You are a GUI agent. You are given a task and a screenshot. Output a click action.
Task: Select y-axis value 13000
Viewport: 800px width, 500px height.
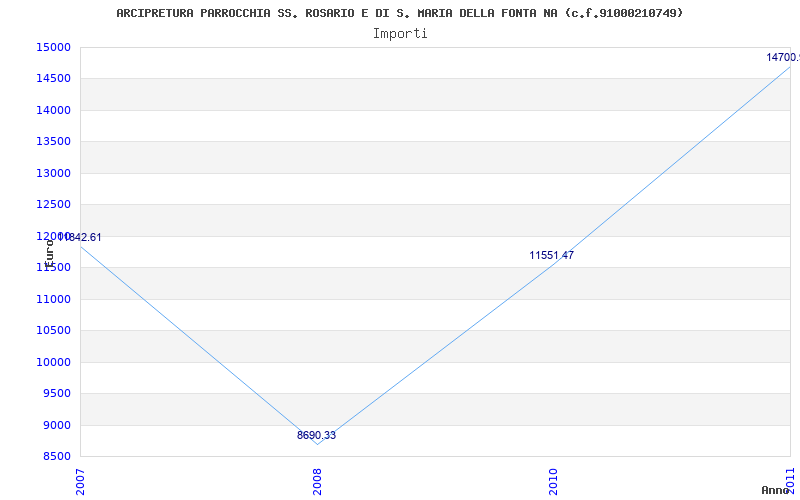53,173
